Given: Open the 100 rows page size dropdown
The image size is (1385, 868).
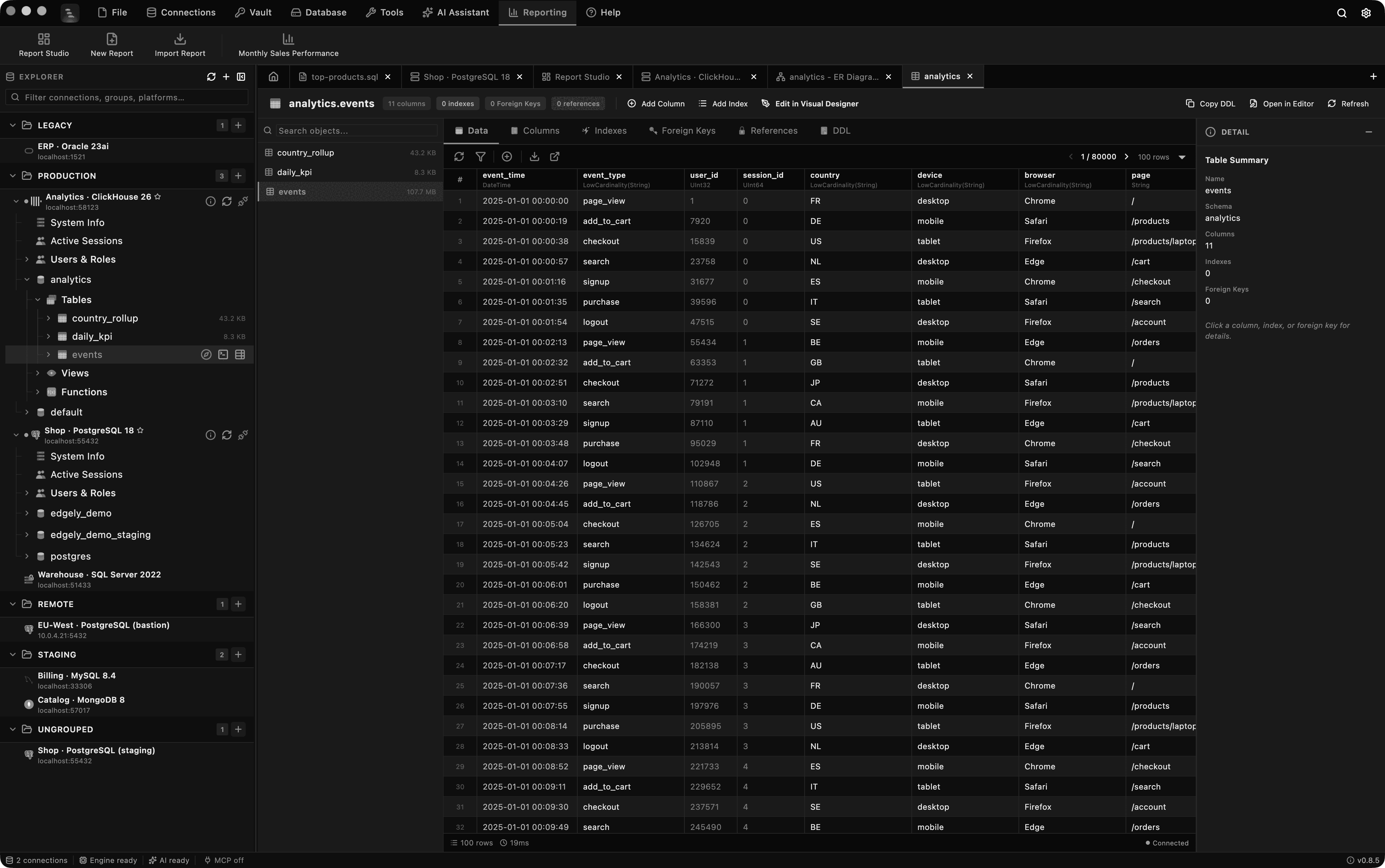Looking at the screenshot, I should 1162,157.
